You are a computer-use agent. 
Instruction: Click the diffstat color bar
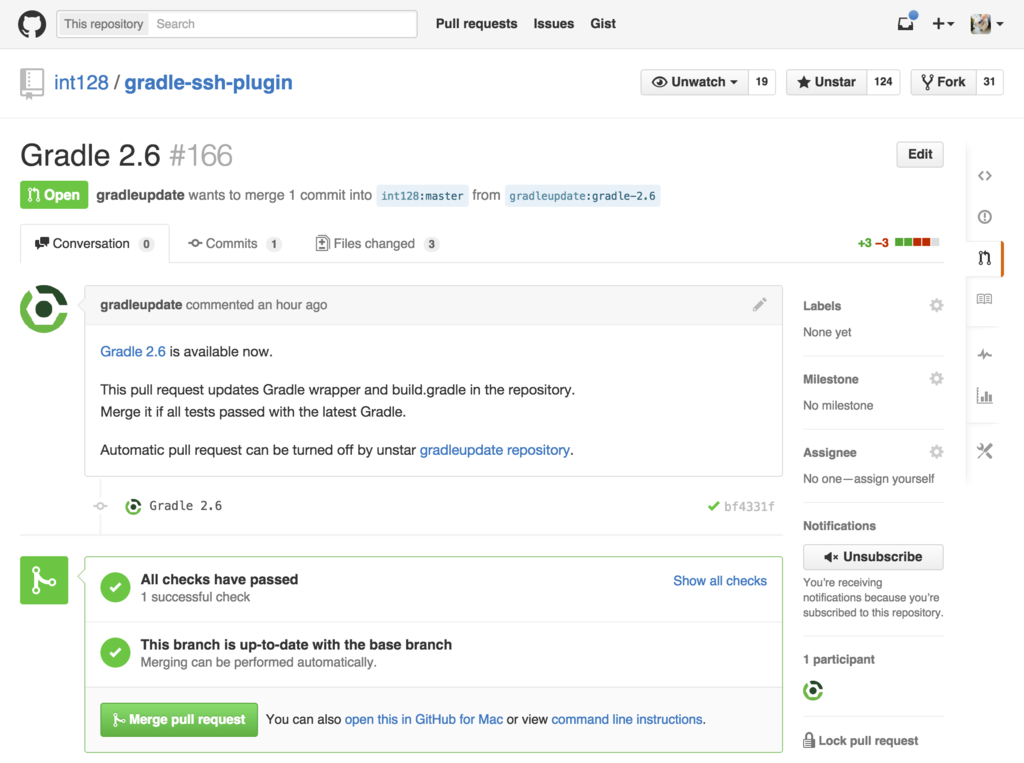coord(917,242)
